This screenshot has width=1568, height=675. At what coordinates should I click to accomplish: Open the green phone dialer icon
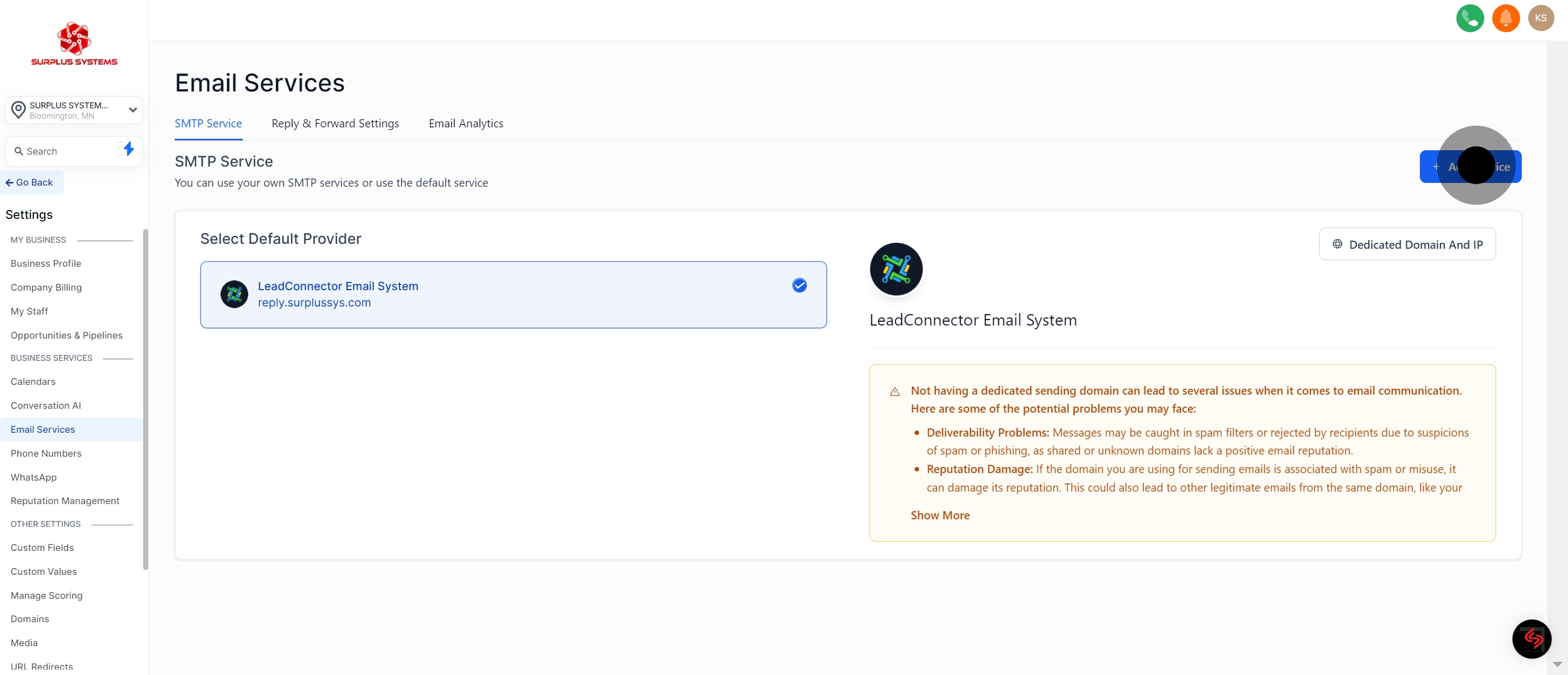tap(1470, 19)
